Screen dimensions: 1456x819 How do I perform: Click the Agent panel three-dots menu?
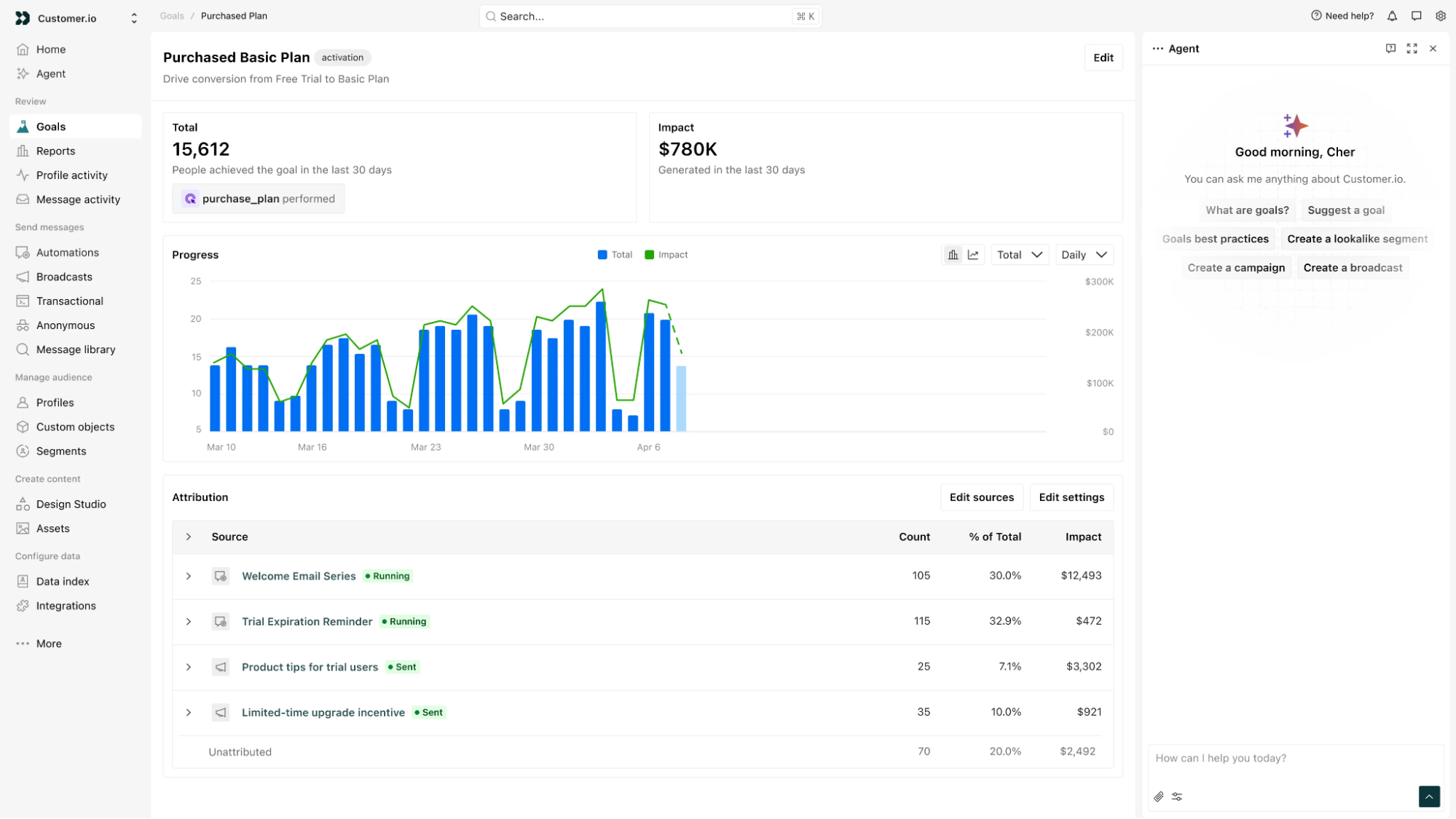pos(1157,49)
